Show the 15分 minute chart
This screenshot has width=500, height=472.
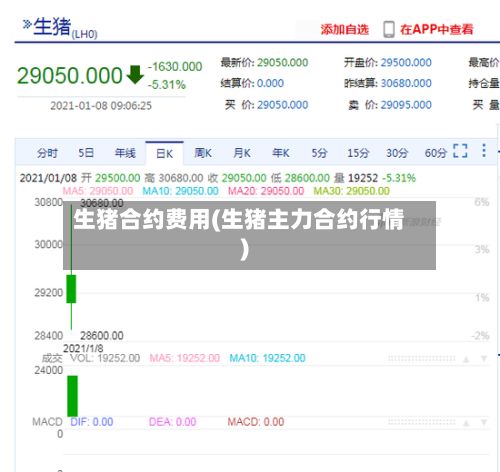click(x=358, y=153)
